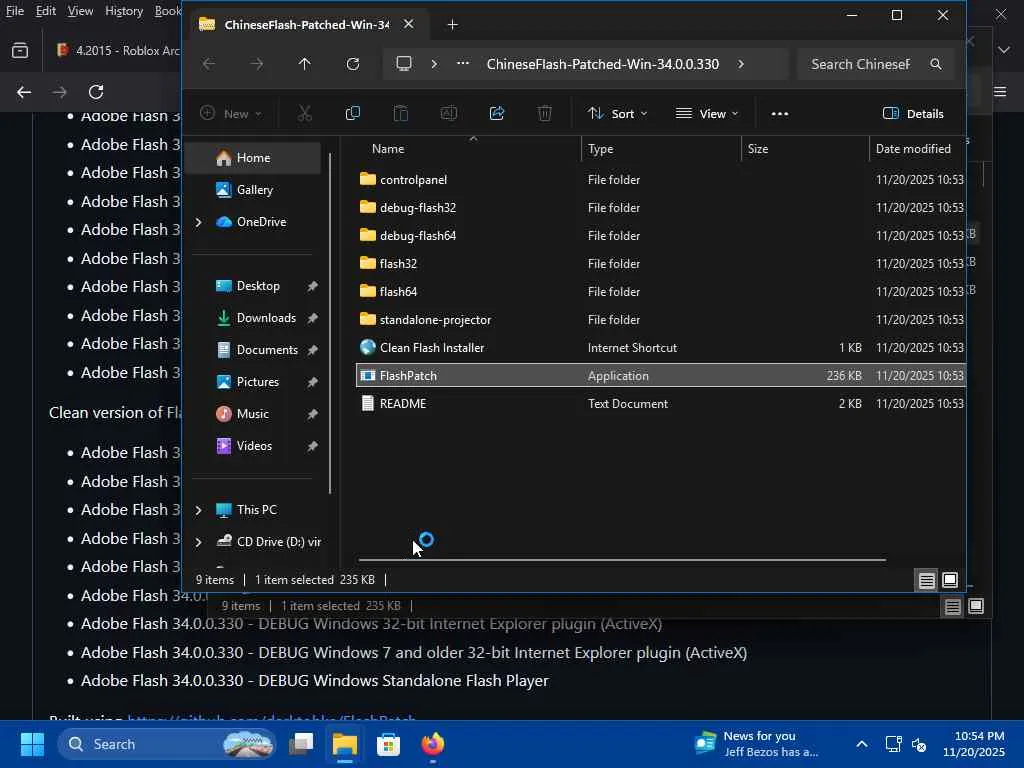Select Gallery in navigation pane
Viewport: 1024px width, 768px height.
[255, 190]
